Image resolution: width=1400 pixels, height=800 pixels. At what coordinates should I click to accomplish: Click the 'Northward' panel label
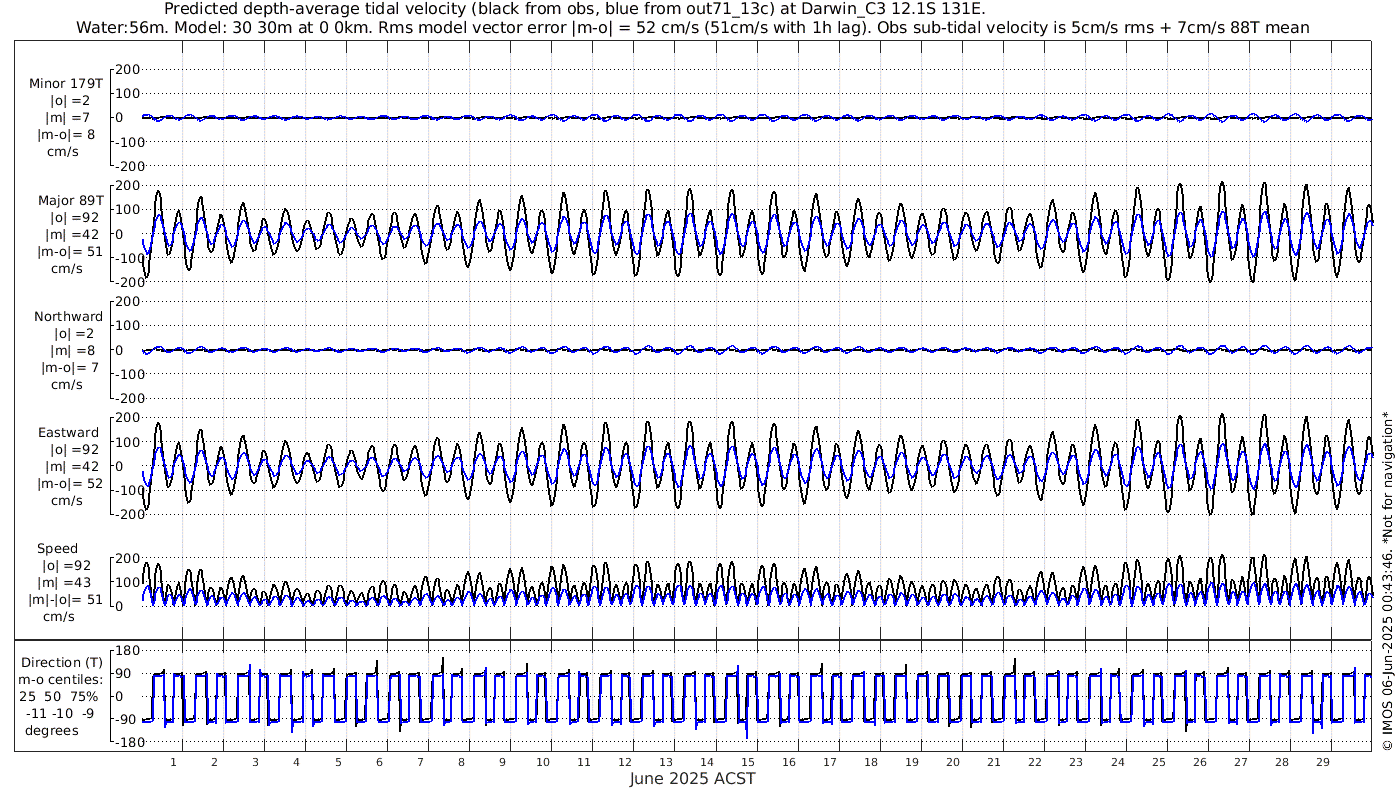tap(68, 316)
